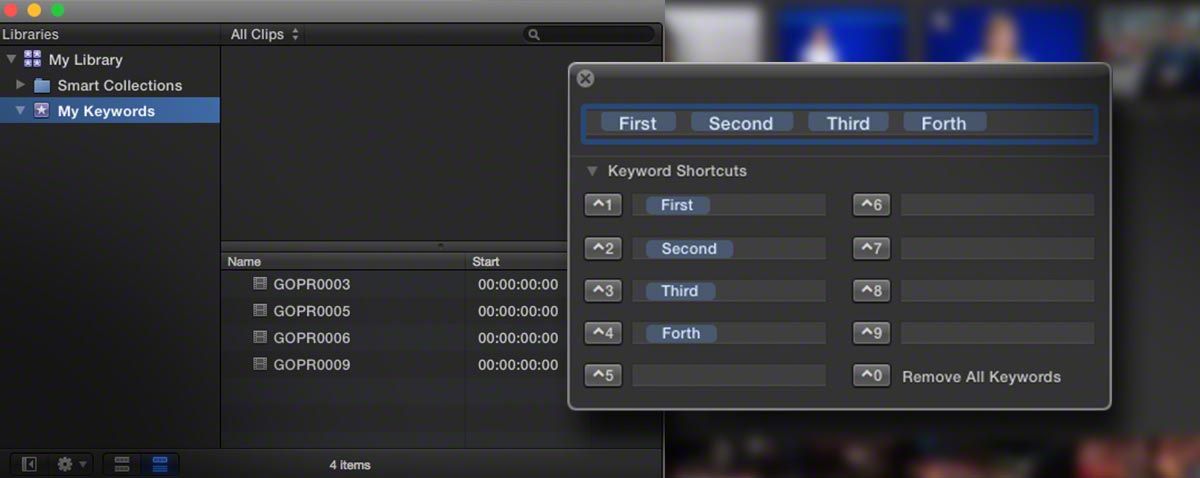The height and width of the screenshot is (478, 1200).
Task: Click the ^1 shortcut button
Action: [603, 205]
